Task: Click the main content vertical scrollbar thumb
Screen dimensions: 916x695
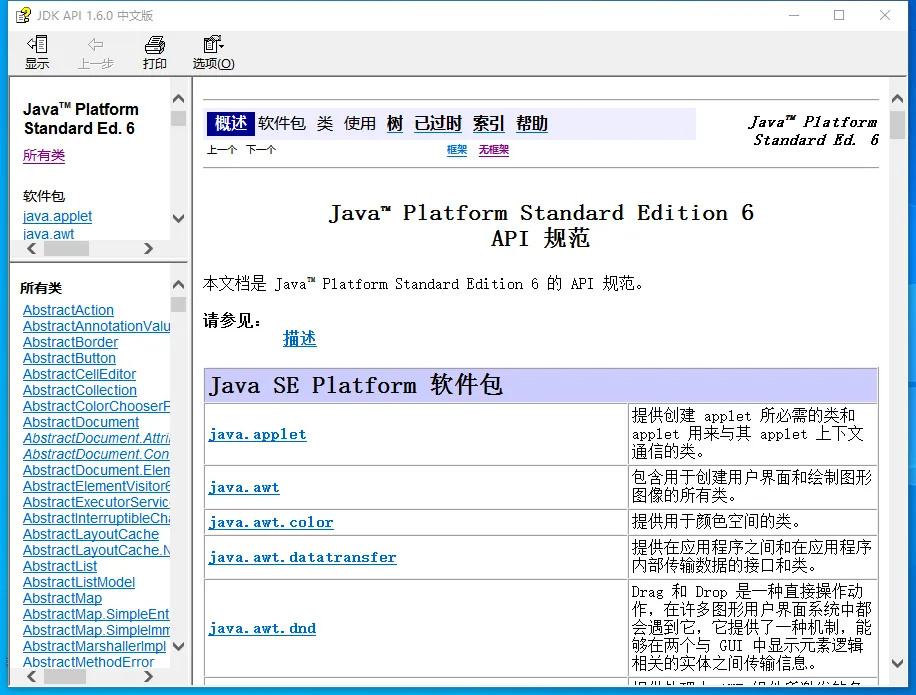Action: pos(898,124)
